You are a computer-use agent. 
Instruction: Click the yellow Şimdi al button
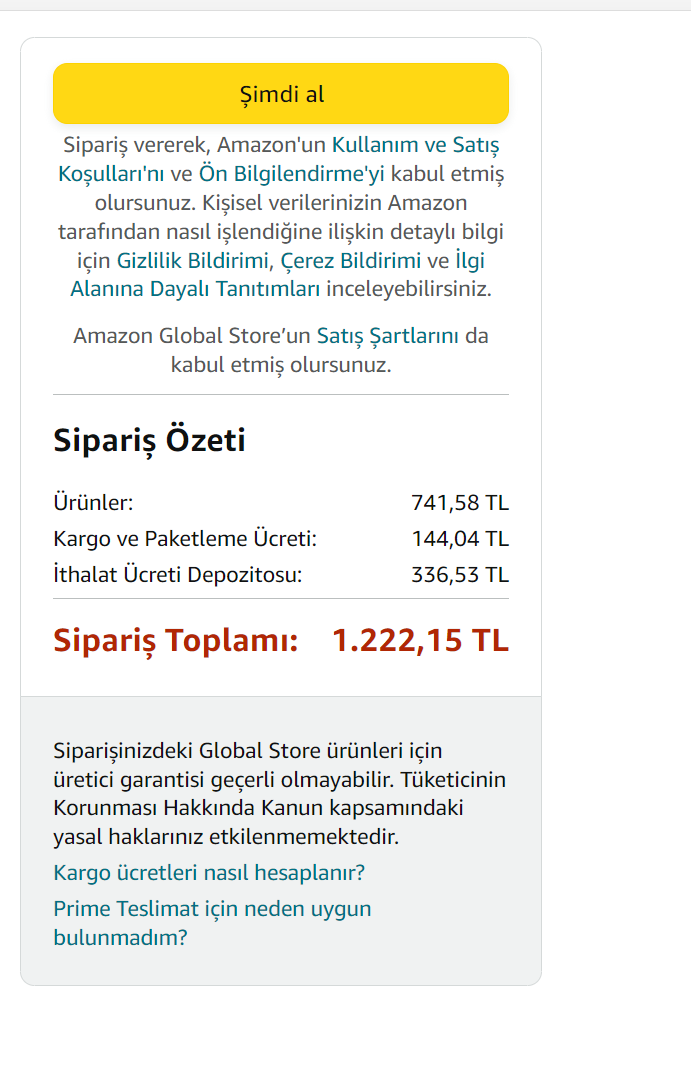281,94
